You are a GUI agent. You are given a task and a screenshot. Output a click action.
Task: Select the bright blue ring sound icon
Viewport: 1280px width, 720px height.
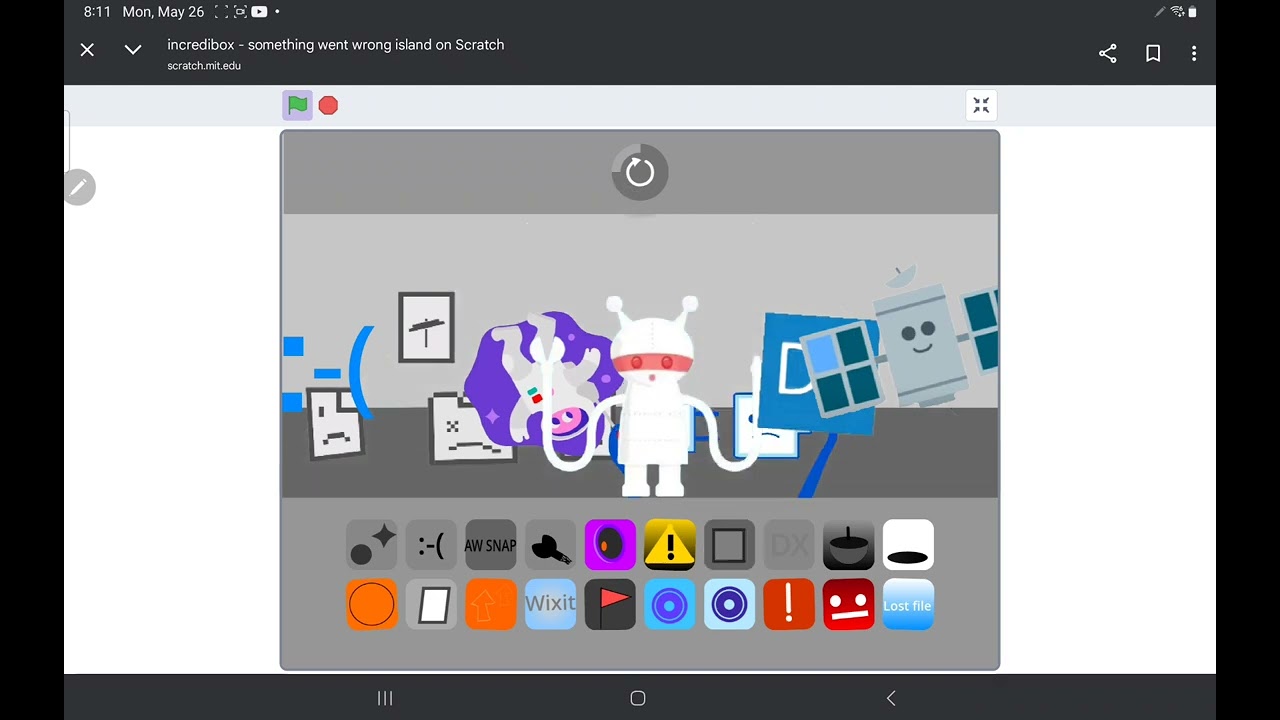670,605
